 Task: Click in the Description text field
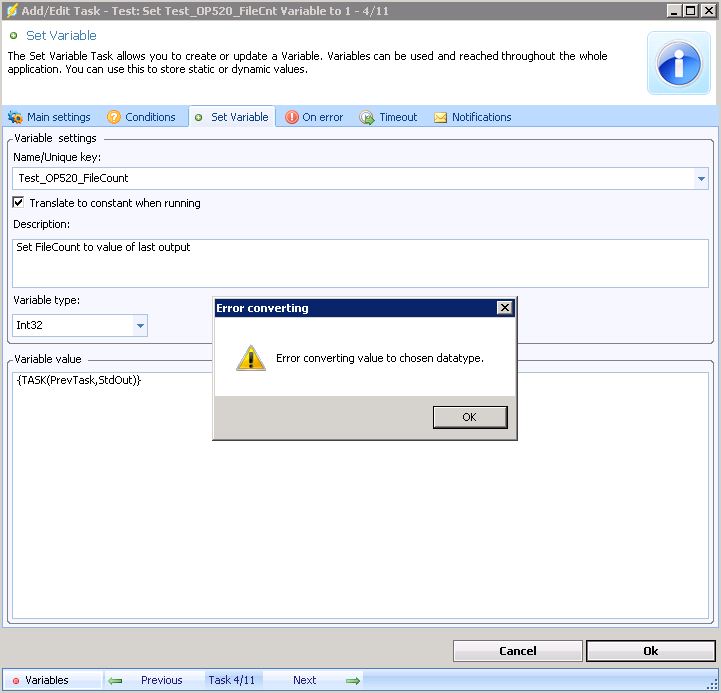[x=360, y=263]
